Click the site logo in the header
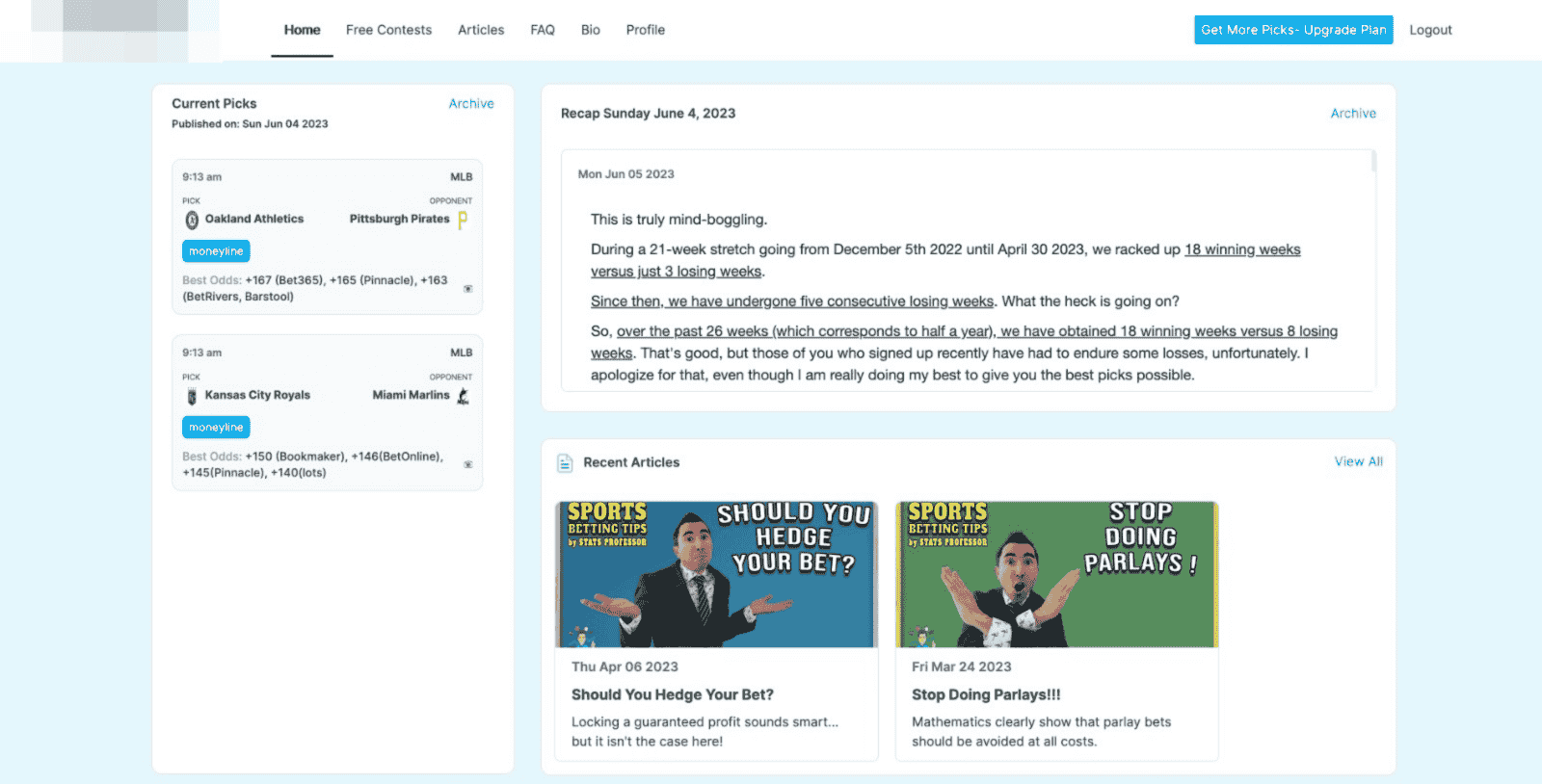The height and width of the screenshot is (784, 1542). 125,31
